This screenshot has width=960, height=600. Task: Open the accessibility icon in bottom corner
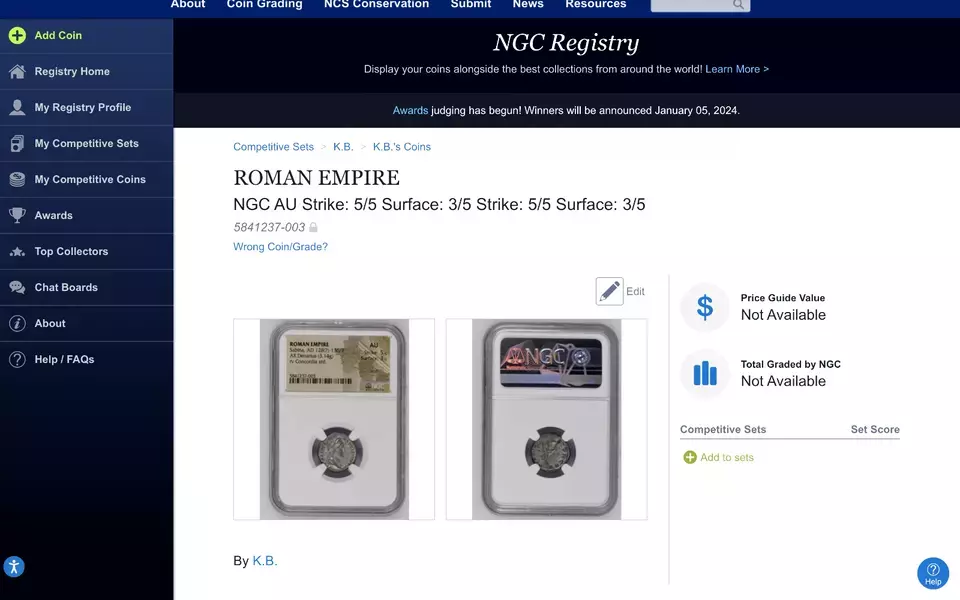coord(13,566)
